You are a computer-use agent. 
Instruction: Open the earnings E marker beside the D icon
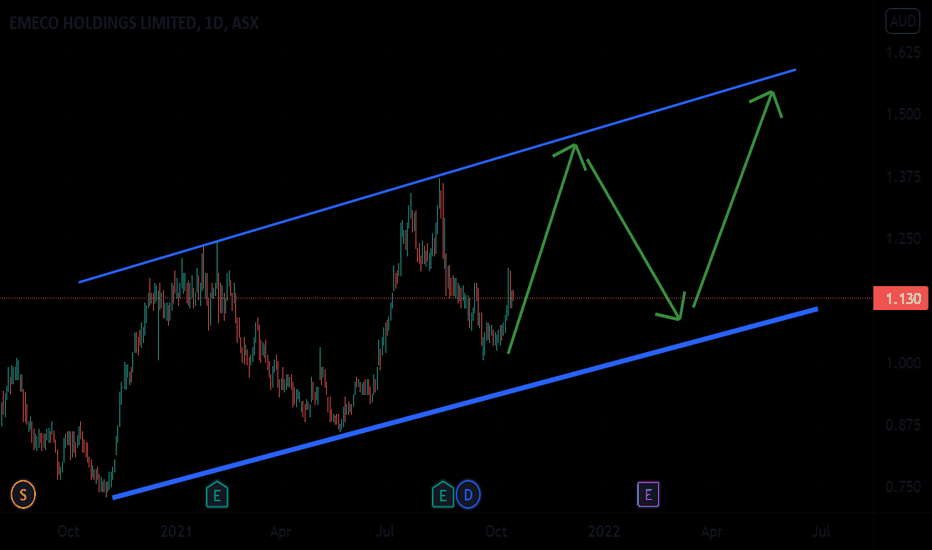click(x=443, y=495)
